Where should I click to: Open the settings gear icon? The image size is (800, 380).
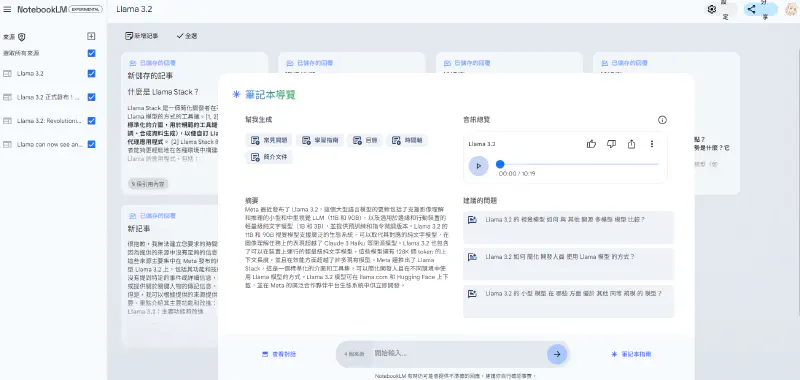(712, 9)
